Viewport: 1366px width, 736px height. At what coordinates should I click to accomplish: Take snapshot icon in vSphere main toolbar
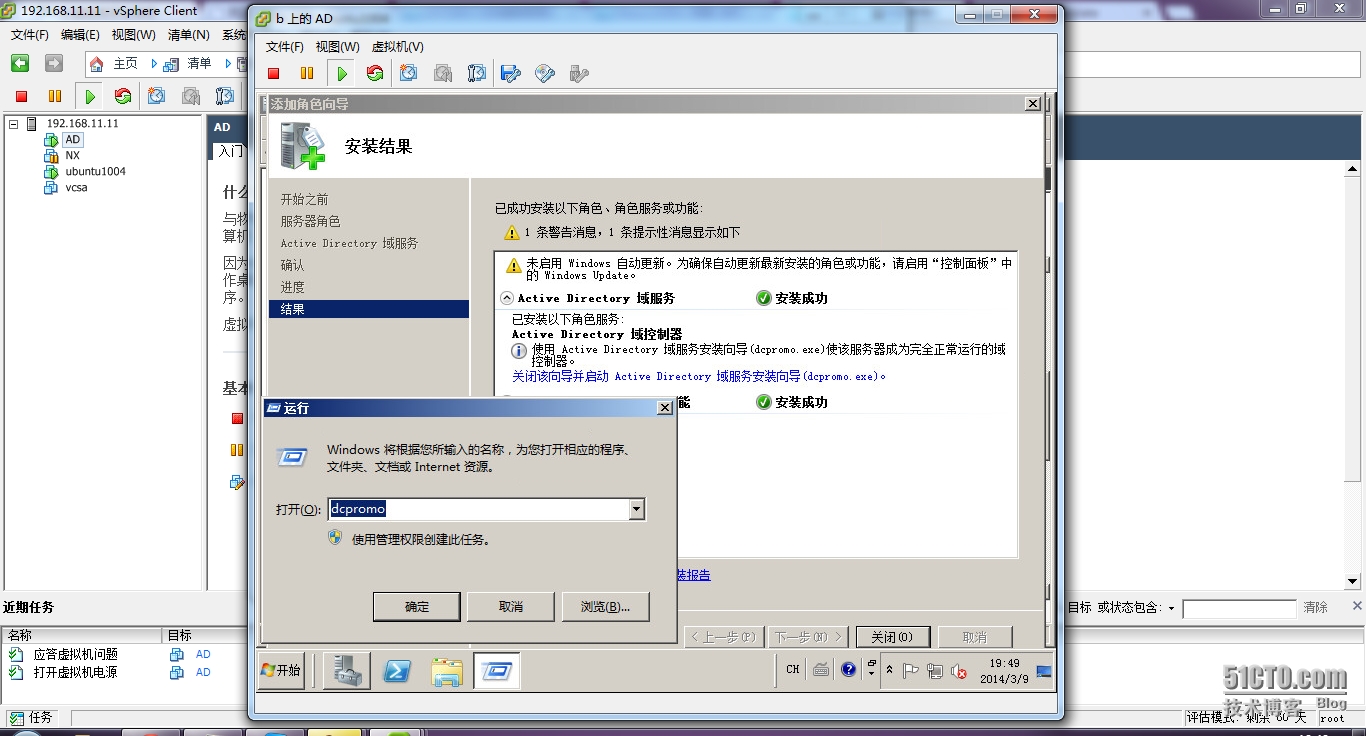tap(157, 96)
